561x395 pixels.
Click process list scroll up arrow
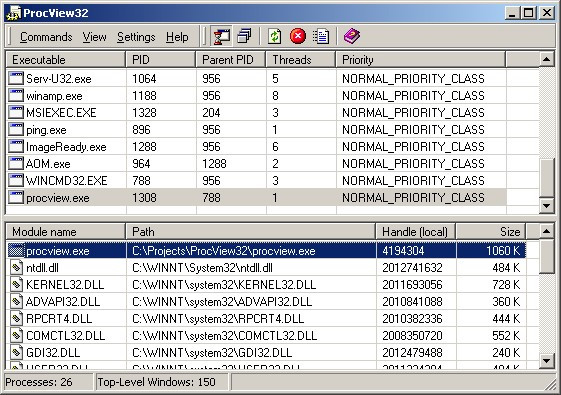click(546, 59)
